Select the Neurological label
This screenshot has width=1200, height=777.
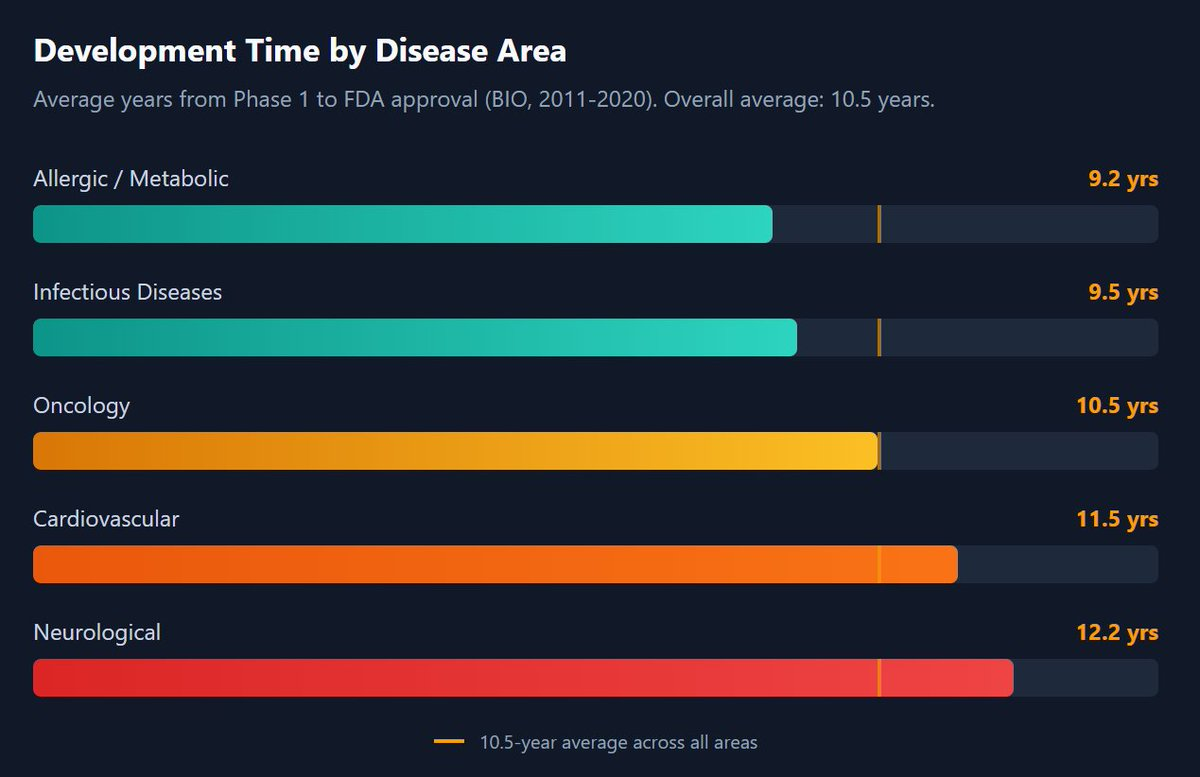[x=97, y=633]
